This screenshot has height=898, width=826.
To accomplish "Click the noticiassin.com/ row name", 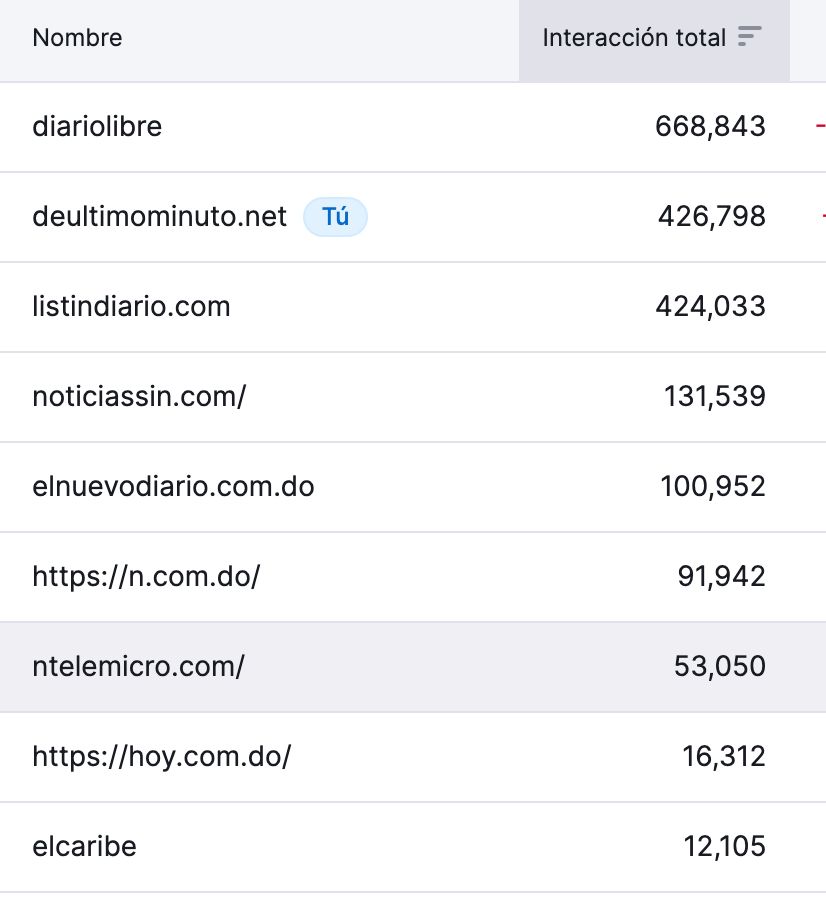I will tap(139, 396).
